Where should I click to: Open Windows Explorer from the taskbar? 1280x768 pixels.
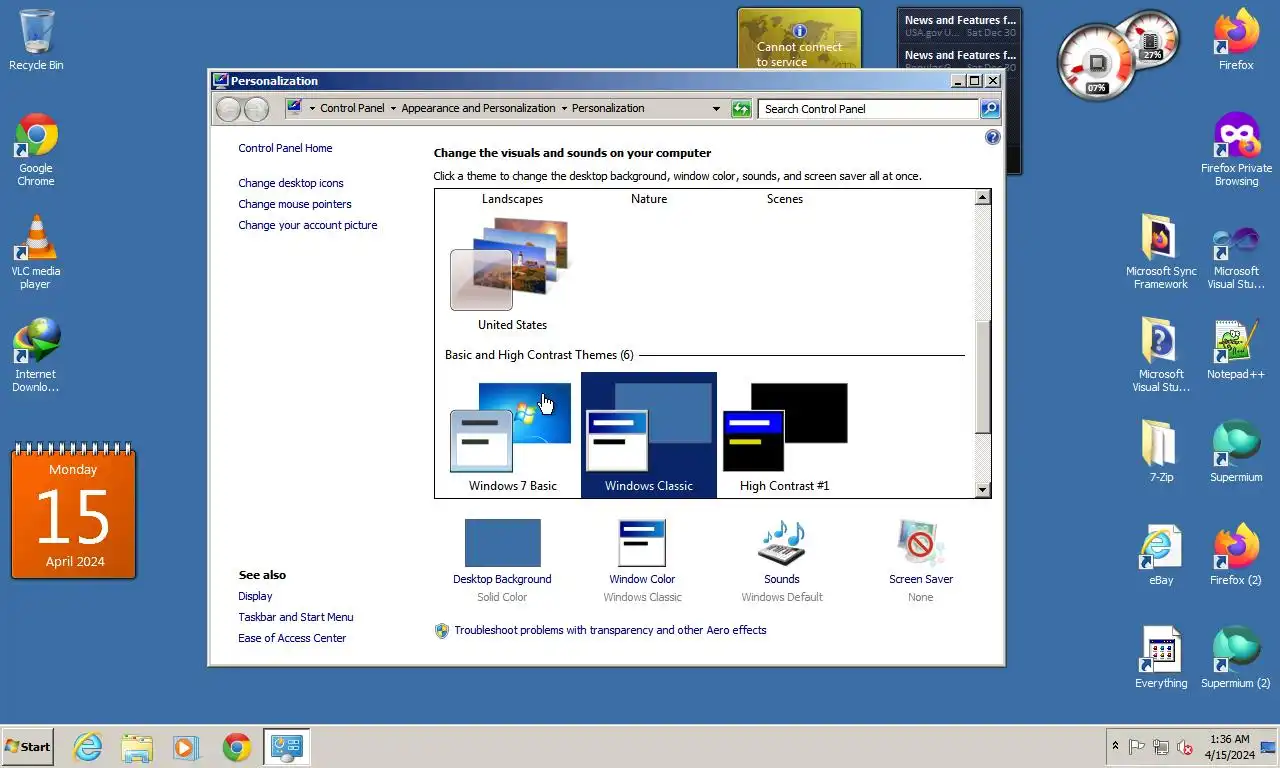[x=137, y=747]
